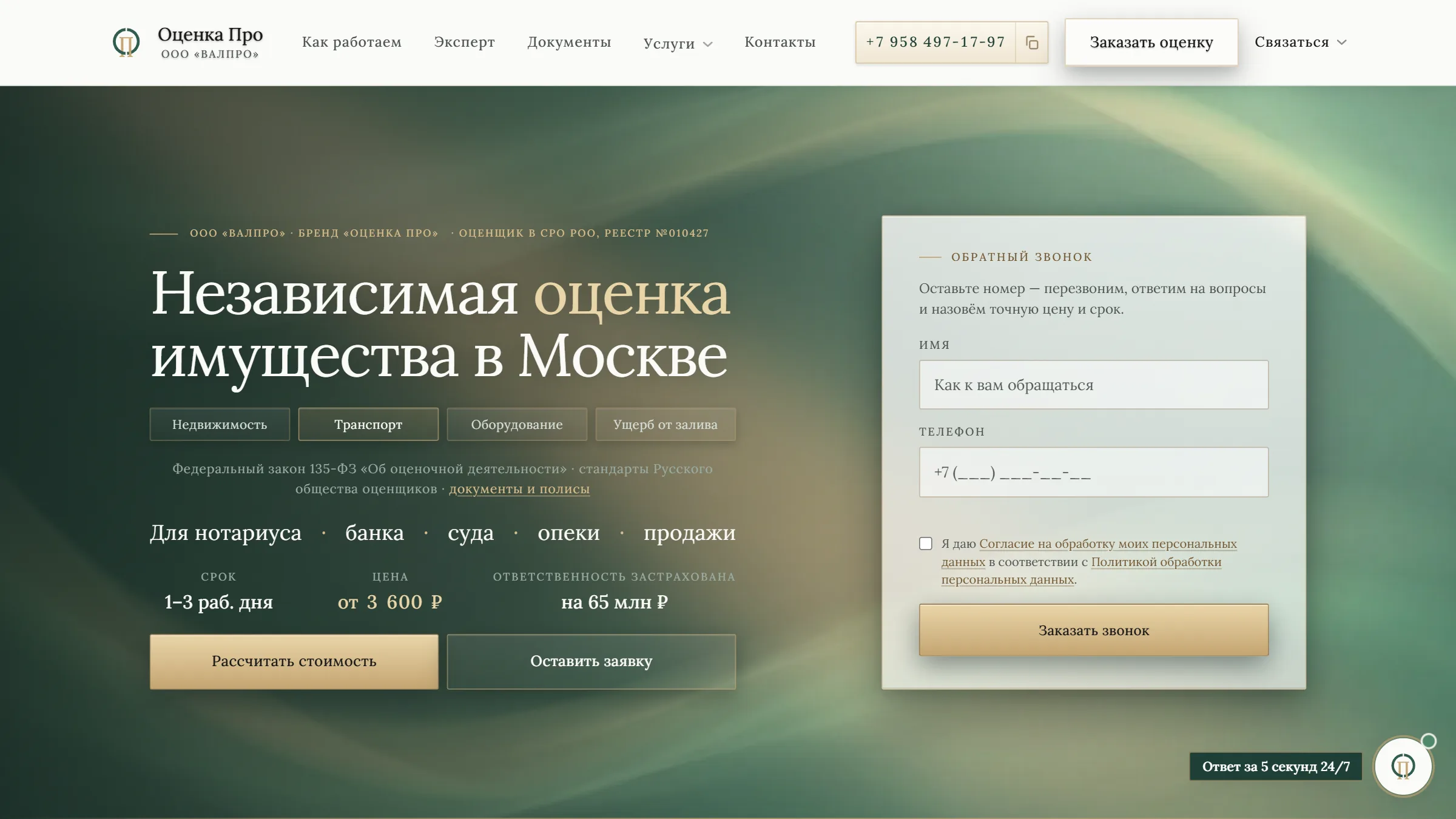Click Рассчитать стоимость button
This screenshot has height=819, width=1456.
pos(294,661)
